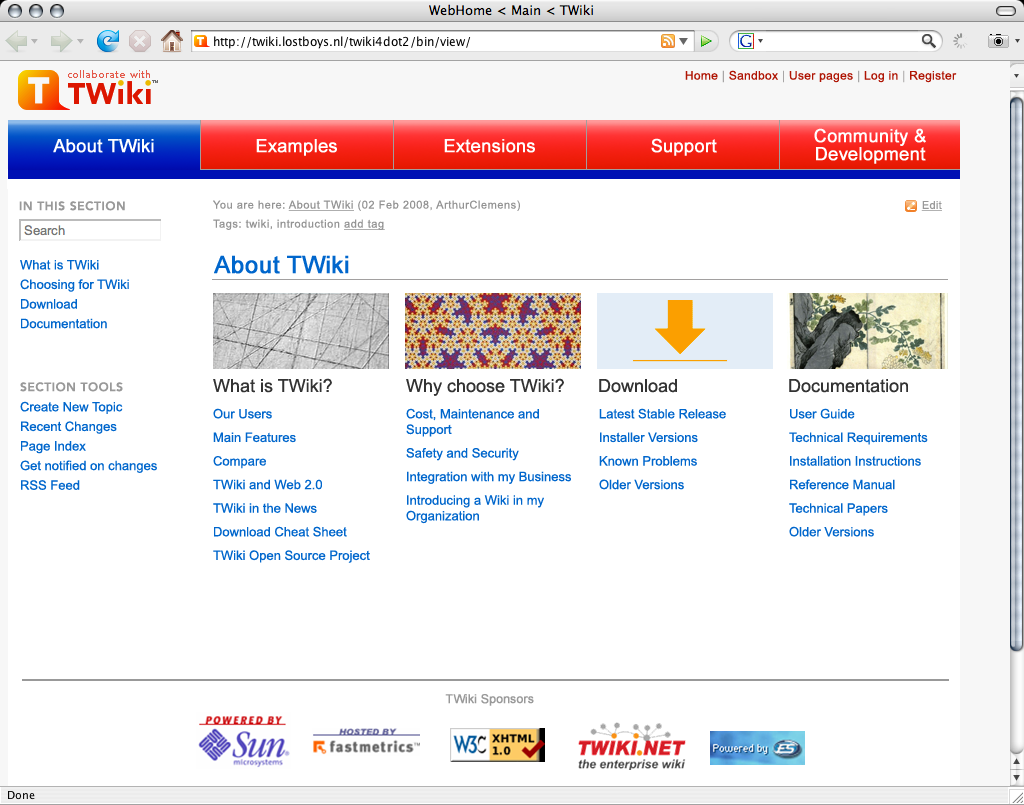Click the orange Edit pencil icon
The image size is (1024, 805).
point(911,206)
